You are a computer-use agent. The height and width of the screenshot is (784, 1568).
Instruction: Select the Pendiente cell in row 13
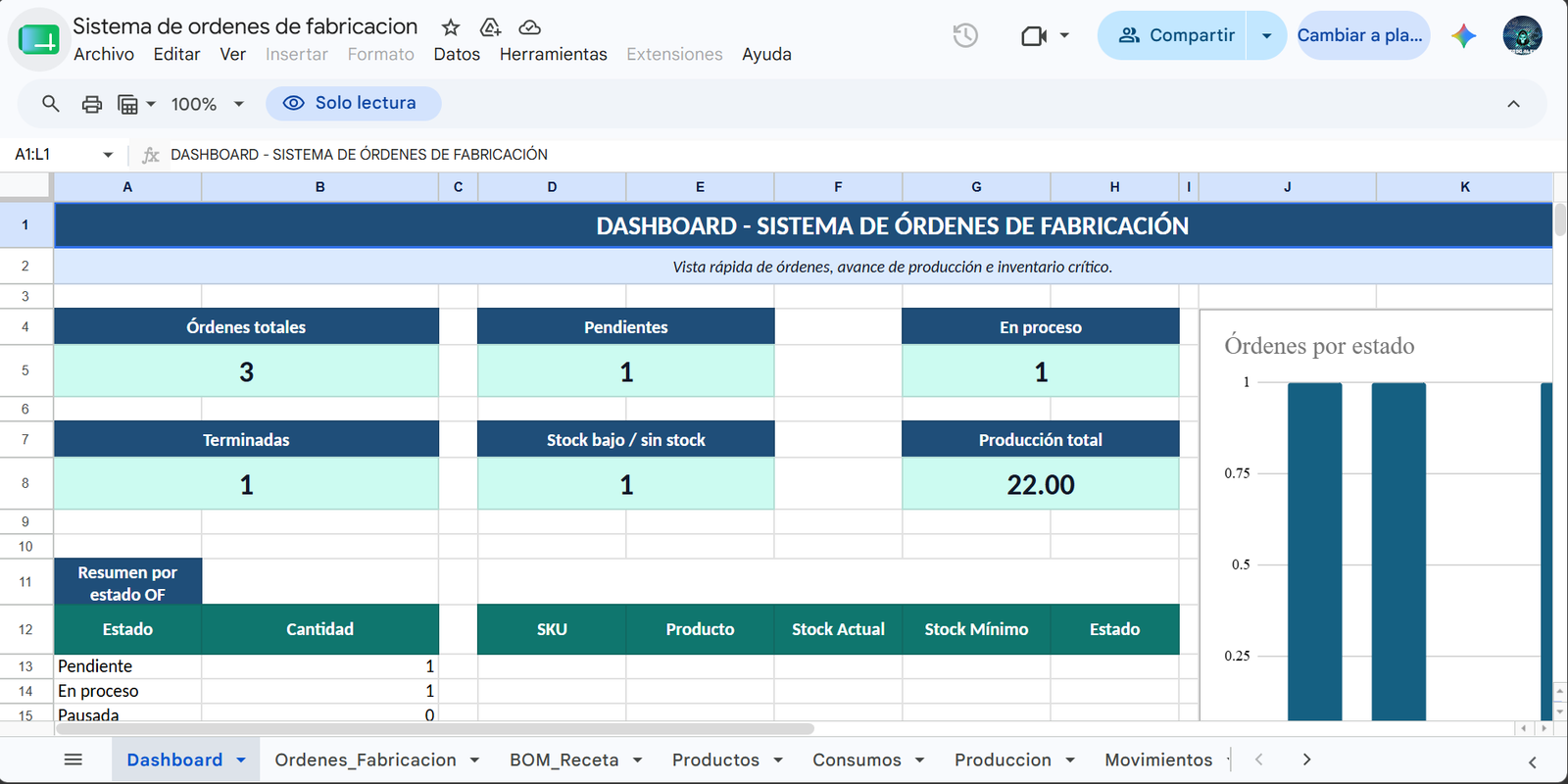tap(127, 666)
